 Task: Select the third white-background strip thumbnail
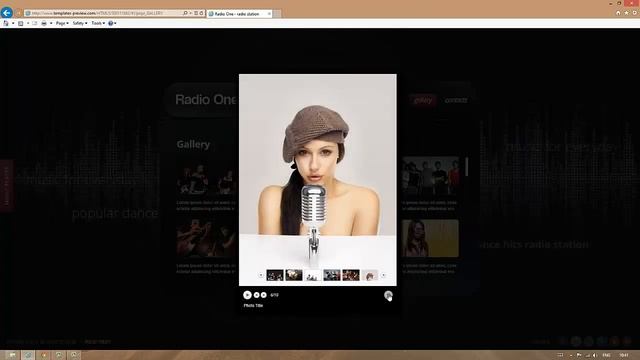(x=313, y=275)
